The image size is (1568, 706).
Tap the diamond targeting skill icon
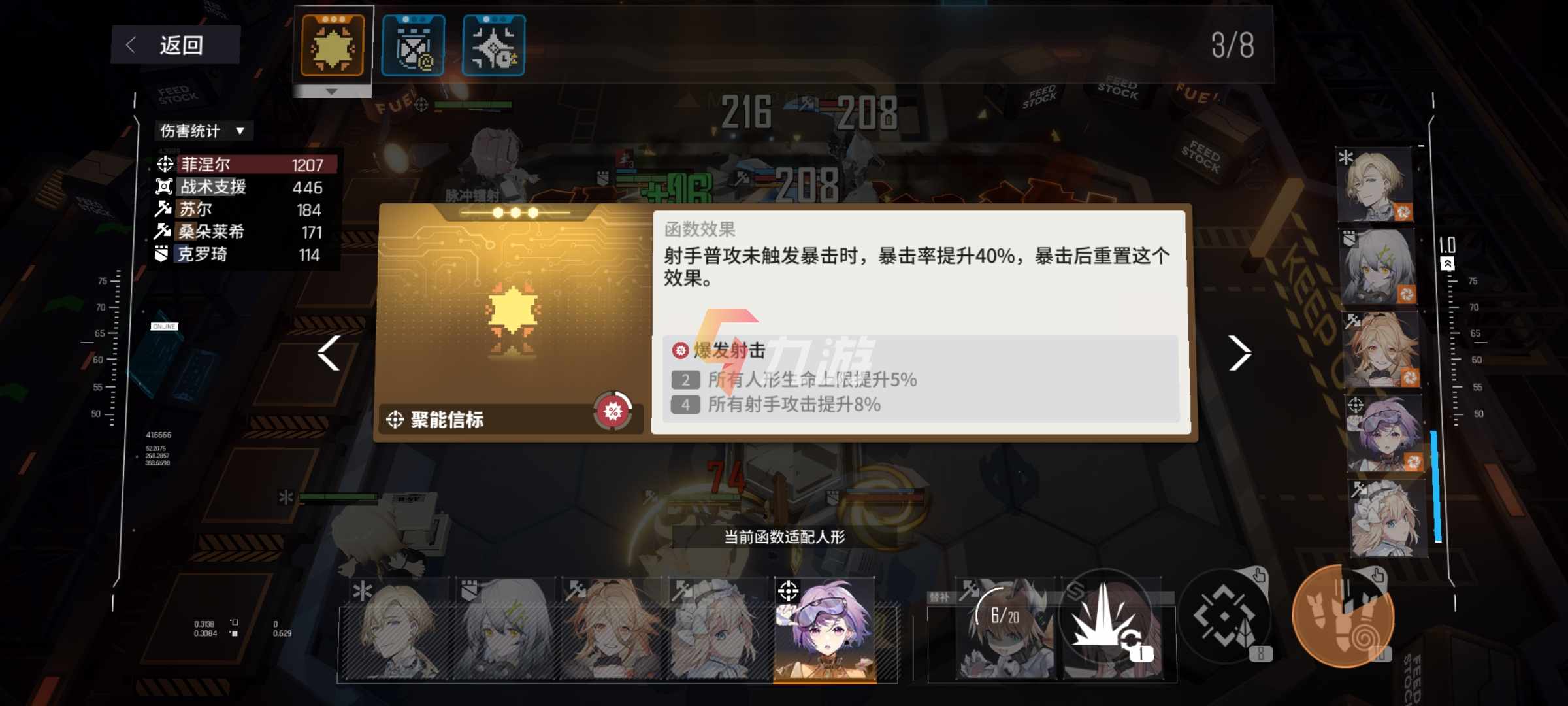pos(1224,616)
